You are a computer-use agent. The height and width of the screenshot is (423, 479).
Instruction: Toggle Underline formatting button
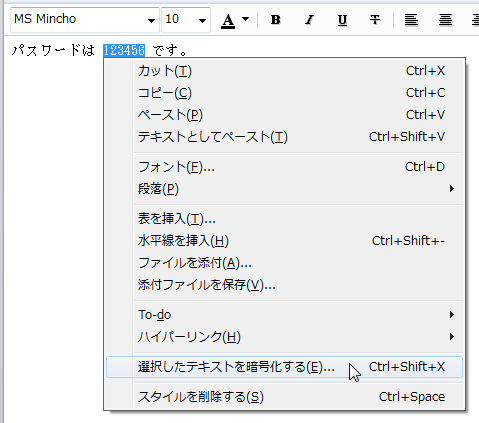click(342, 20)
